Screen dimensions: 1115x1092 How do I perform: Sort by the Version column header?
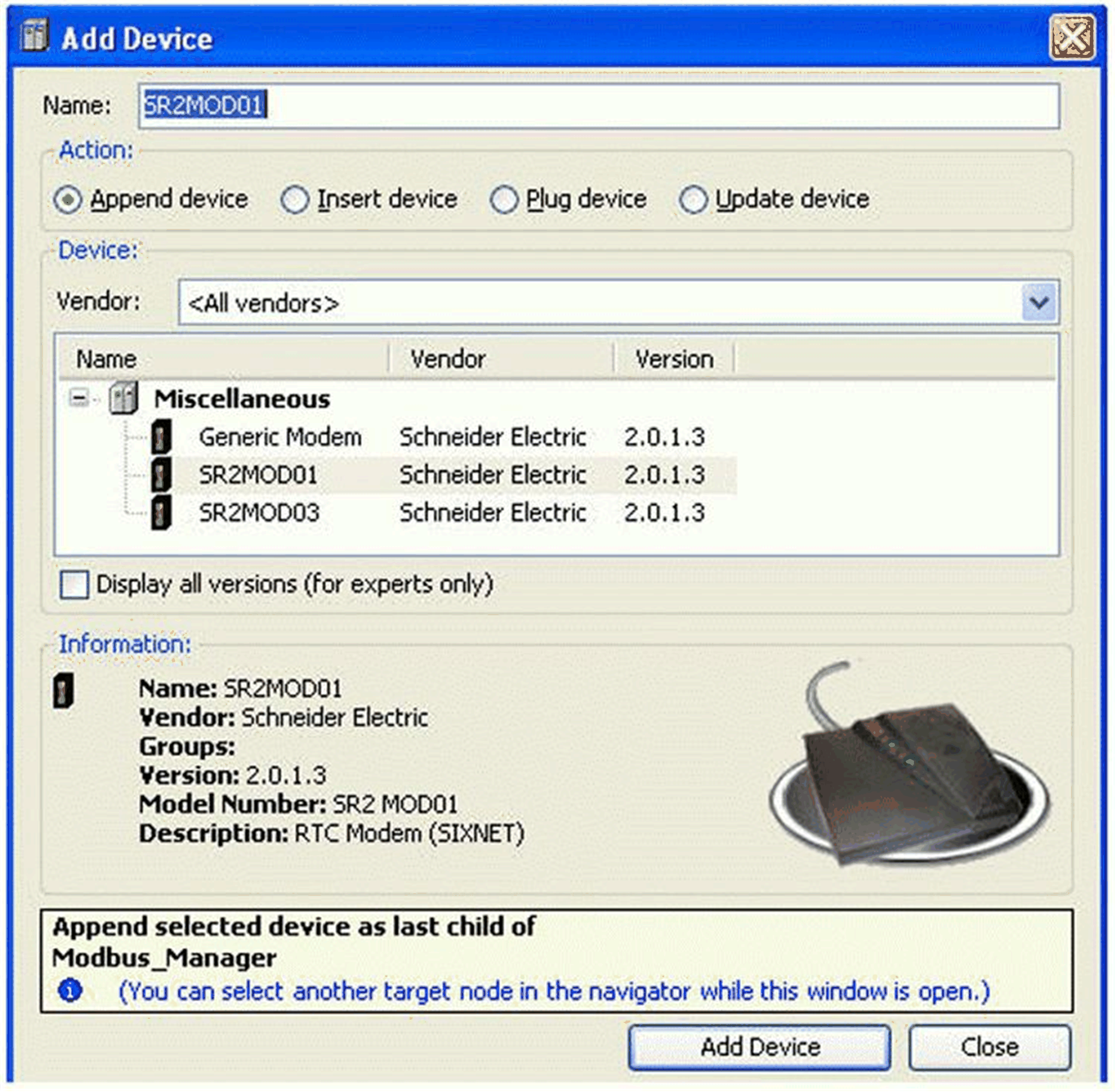(674, 360)
